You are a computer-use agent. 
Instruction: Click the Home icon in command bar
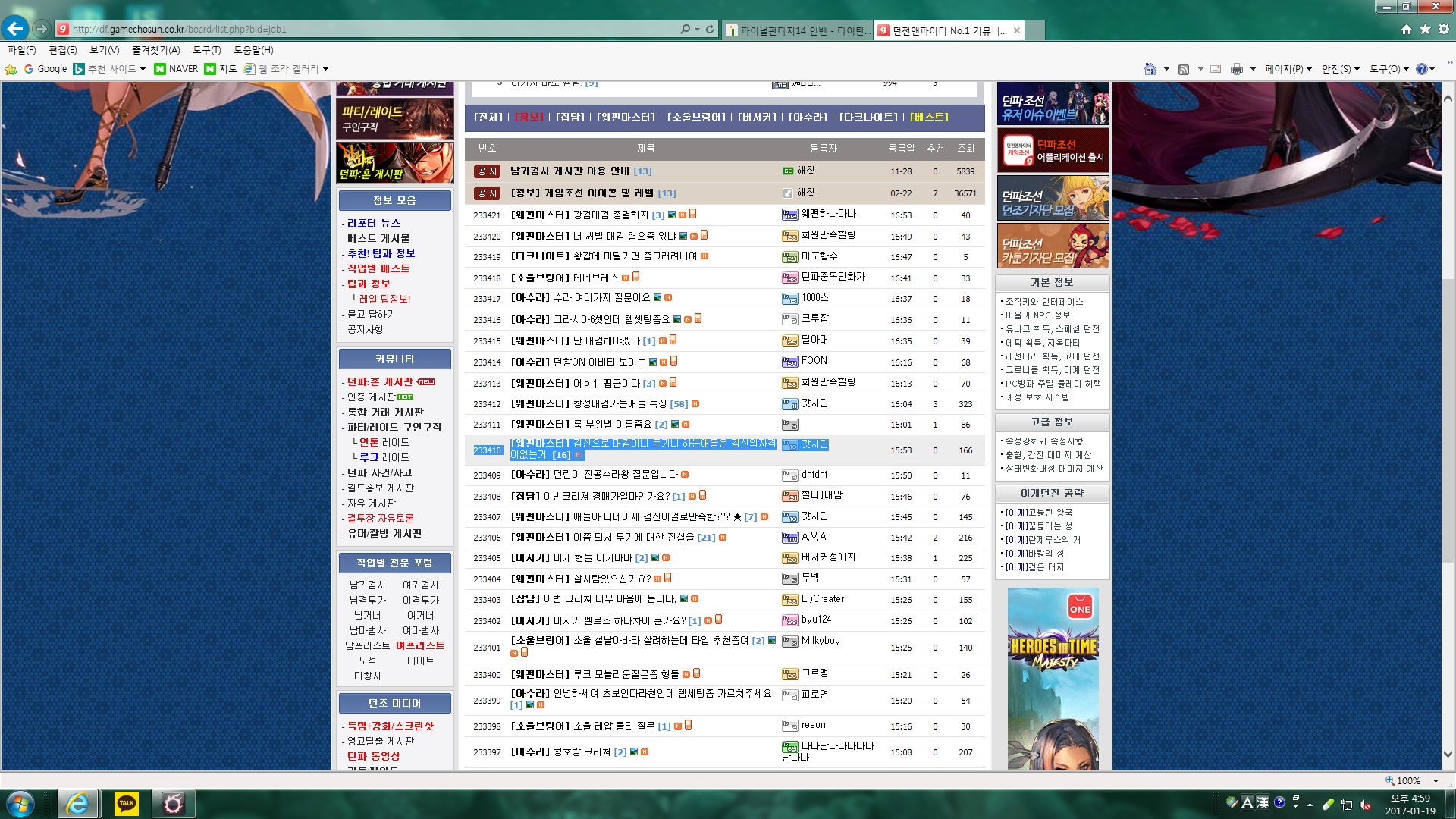coord(1150,69)
